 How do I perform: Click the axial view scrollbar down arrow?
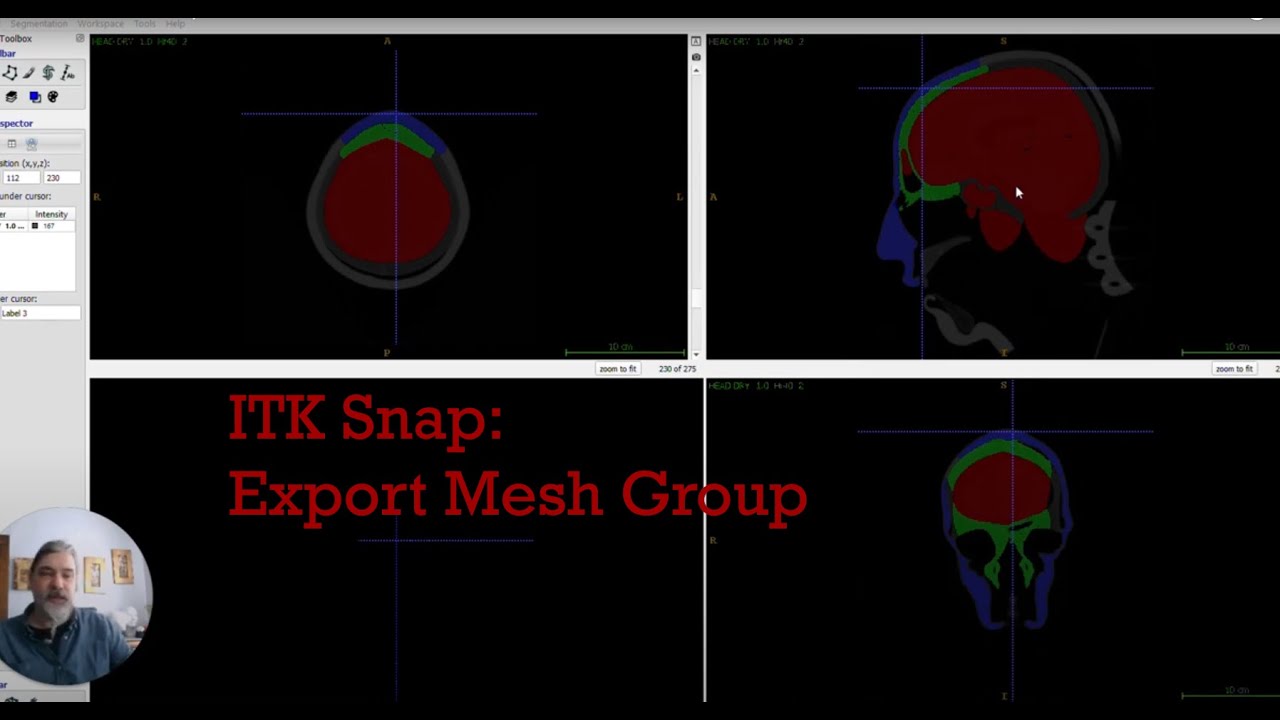pyautogui.click(x=696, y=353)
